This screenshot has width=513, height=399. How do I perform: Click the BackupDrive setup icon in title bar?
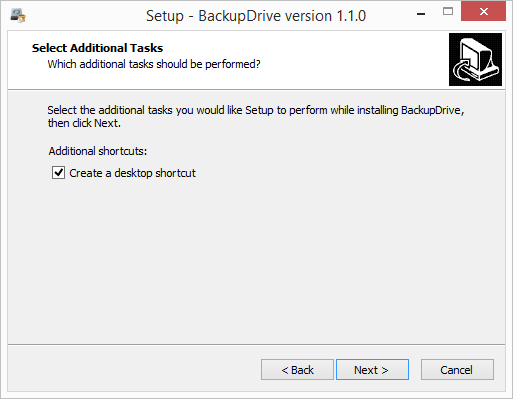[x=18, y=16]
